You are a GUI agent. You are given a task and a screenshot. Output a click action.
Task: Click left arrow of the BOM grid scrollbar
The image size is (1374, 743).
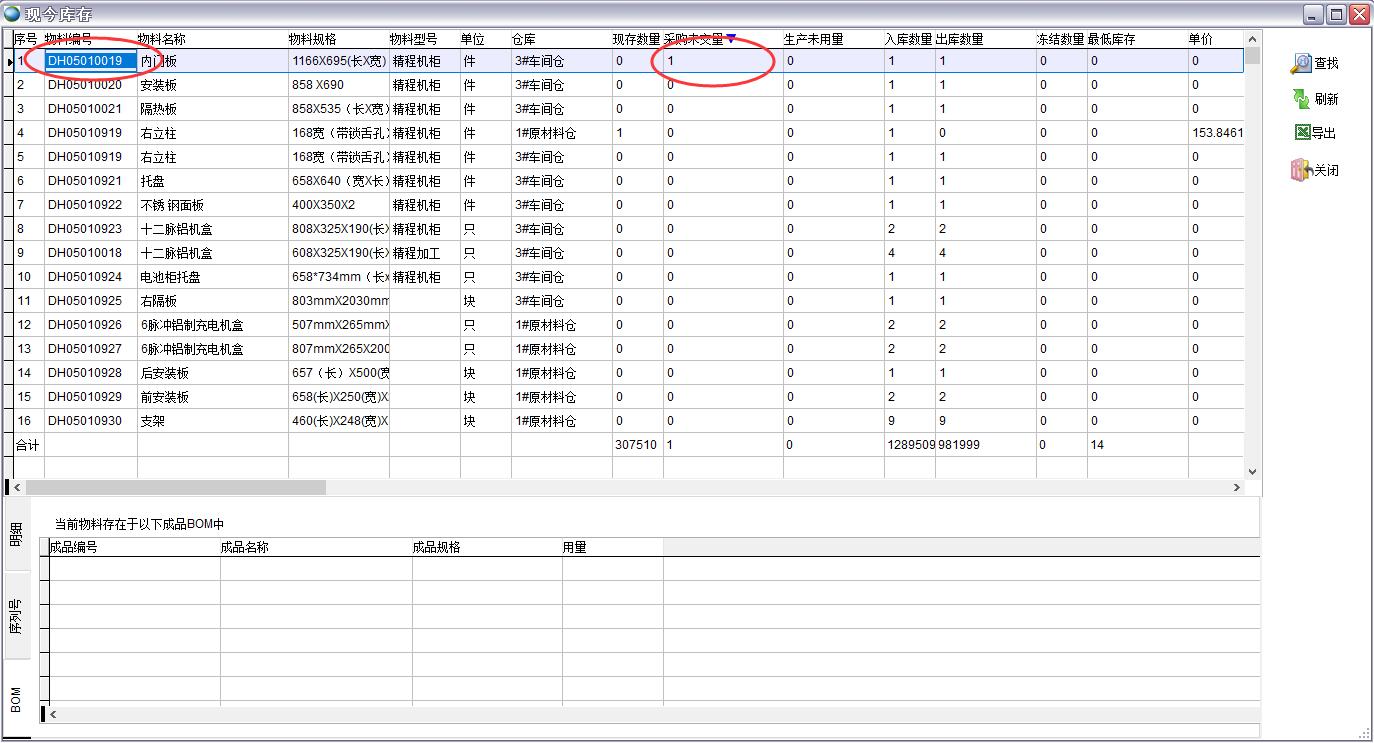tap(52, 714)
